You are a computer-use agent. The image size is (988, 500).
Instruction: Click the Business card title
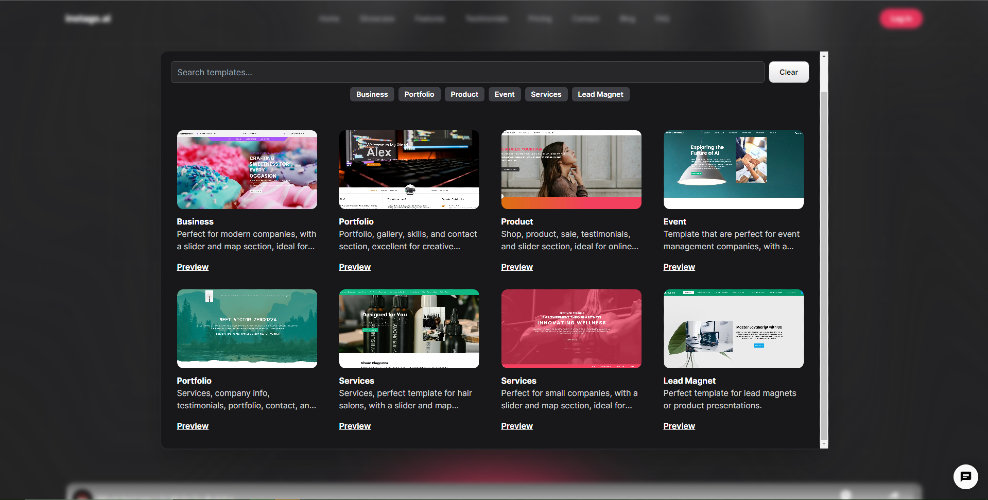195,222
